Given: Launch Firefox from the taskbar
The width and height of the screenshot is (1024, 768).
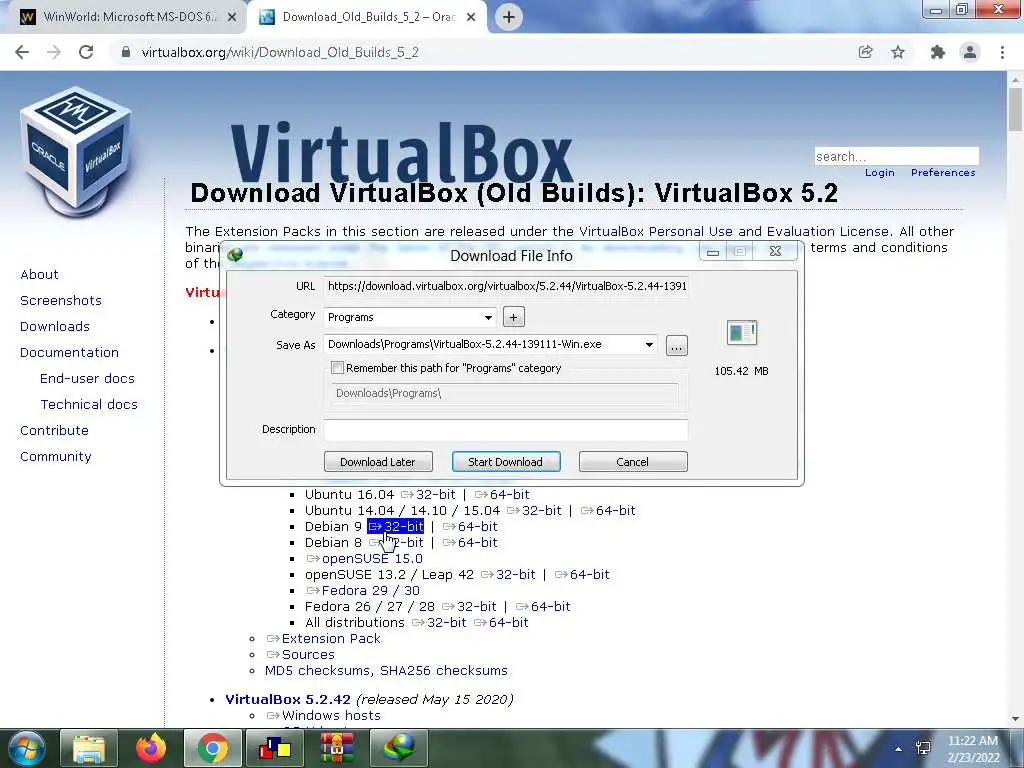Looking at the screenshot, I should click(151, 748).
